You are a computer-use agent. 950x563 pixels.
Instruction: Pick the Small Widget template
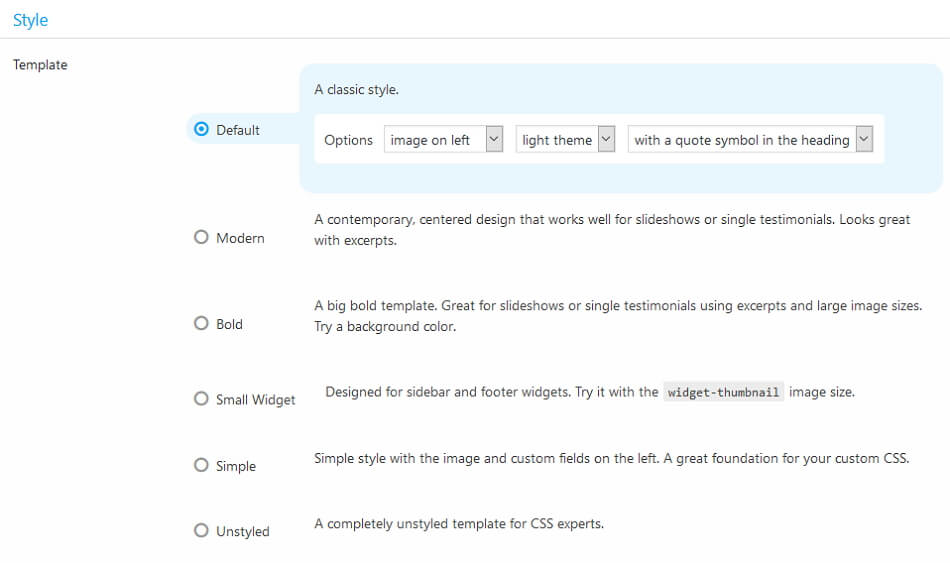click(x=201, y=399)
